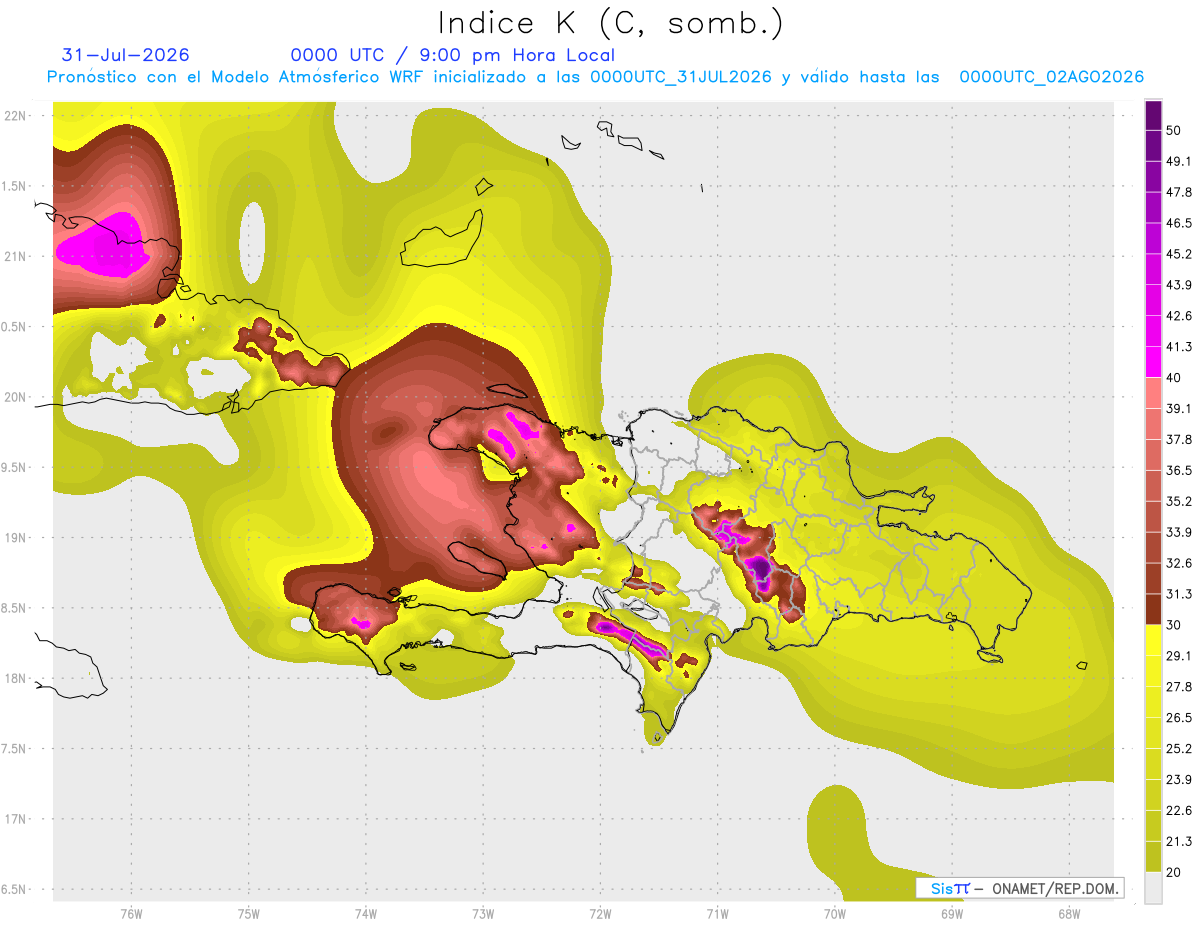Click the "19N" latitude axis label
The height and width of the screenshot is (927, 1200).
pos(16,537)
